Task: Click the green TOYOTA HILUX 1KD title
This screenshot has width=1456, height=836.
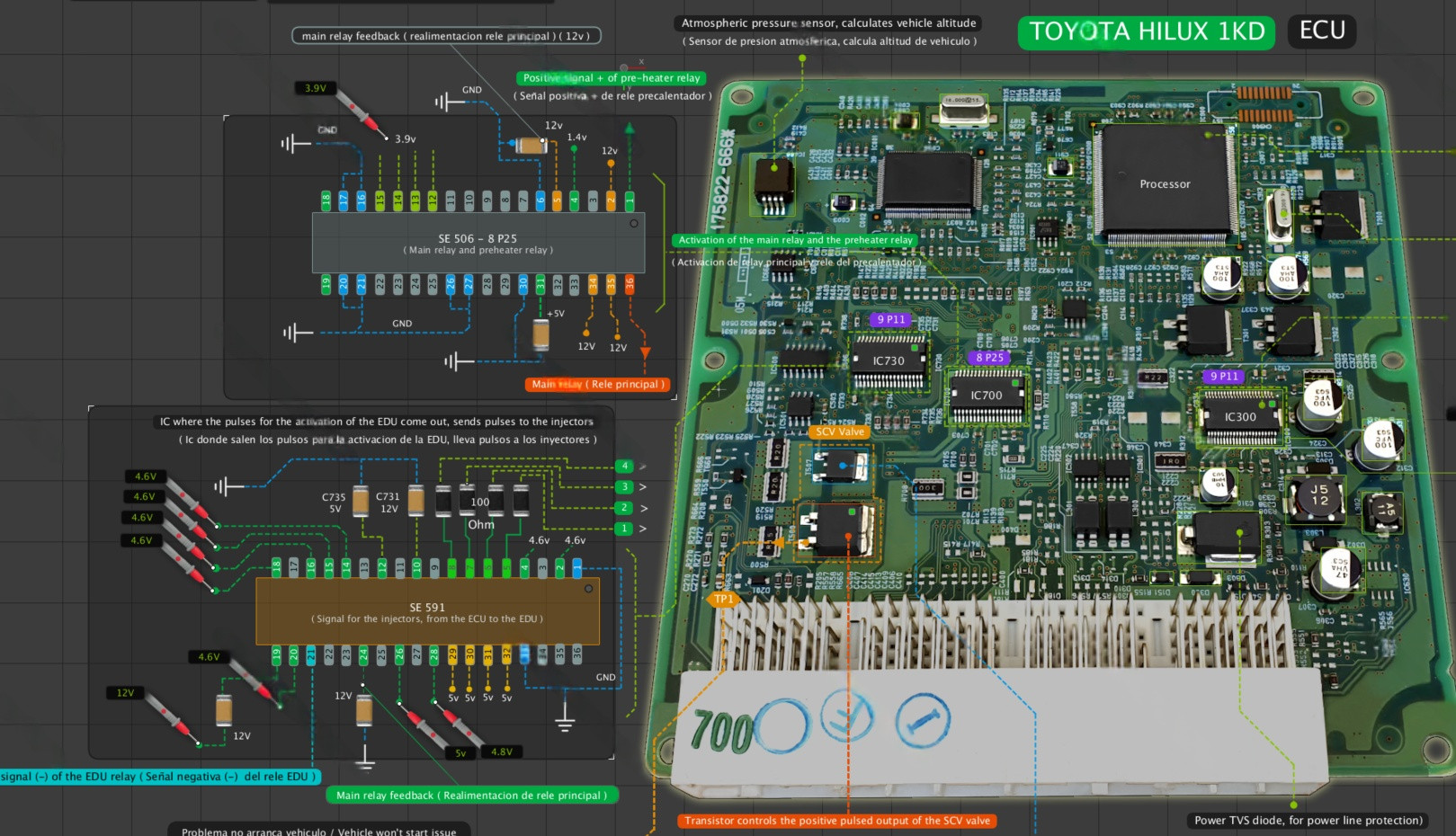Action: click(1146, 32)
